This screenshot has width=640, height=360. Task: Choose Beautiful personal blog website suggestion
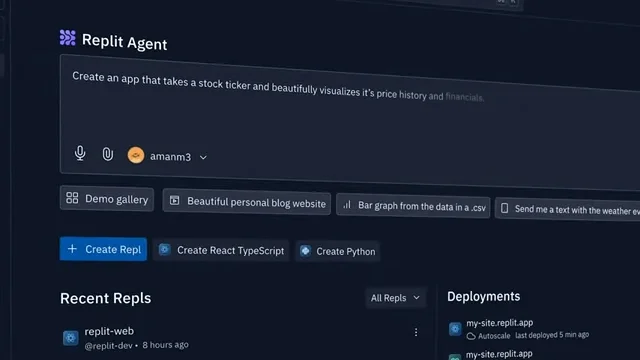click(247, 202)
